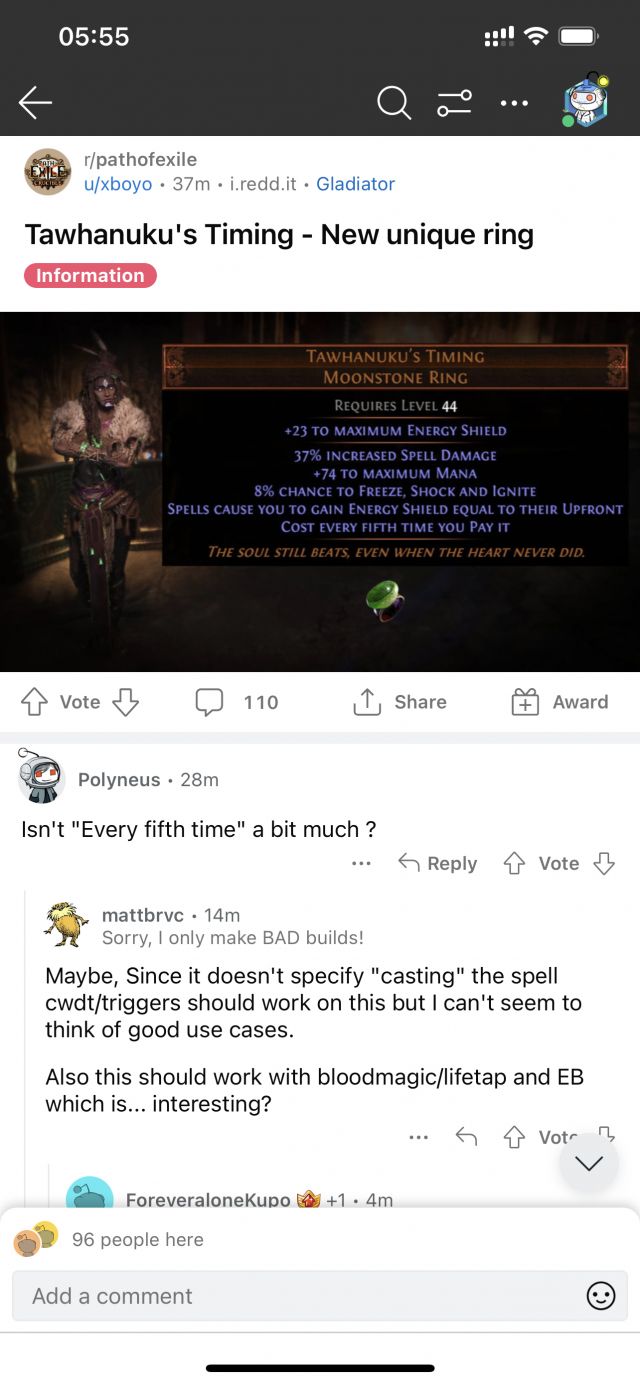Reply to Polyneus's comment
Screen dimensions: 640x1384
tap(438, 863)
